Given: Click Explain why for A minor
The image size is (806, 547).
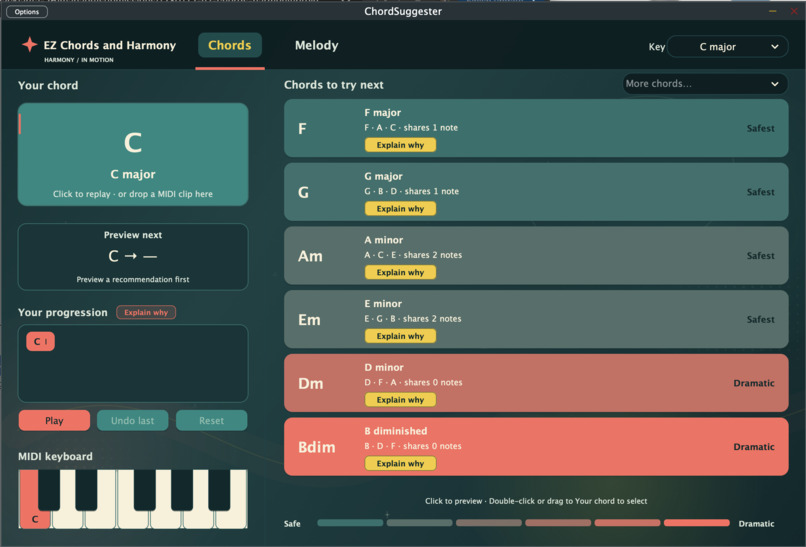Looking at the screenshot, I should pos(400,272).
